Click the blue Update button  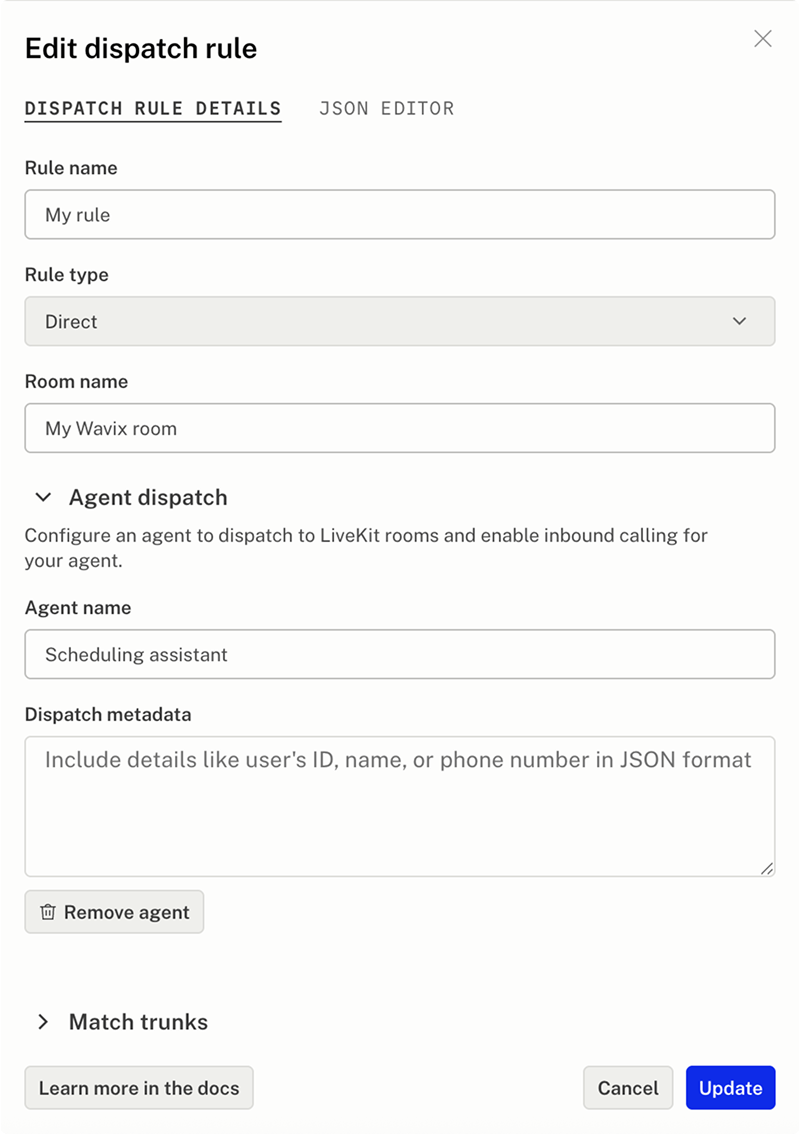click(x=730, y=1088)
